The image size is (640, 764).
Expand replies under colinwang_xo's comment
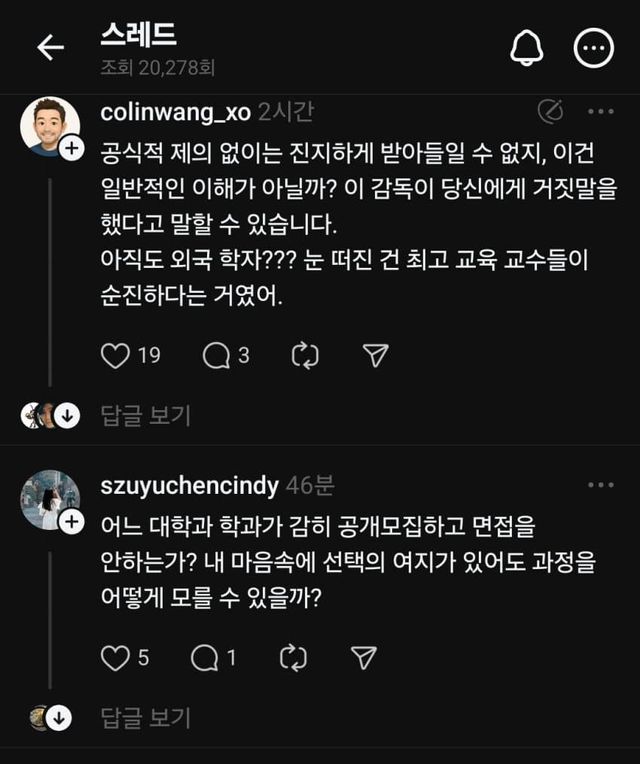tap(145, 415)
